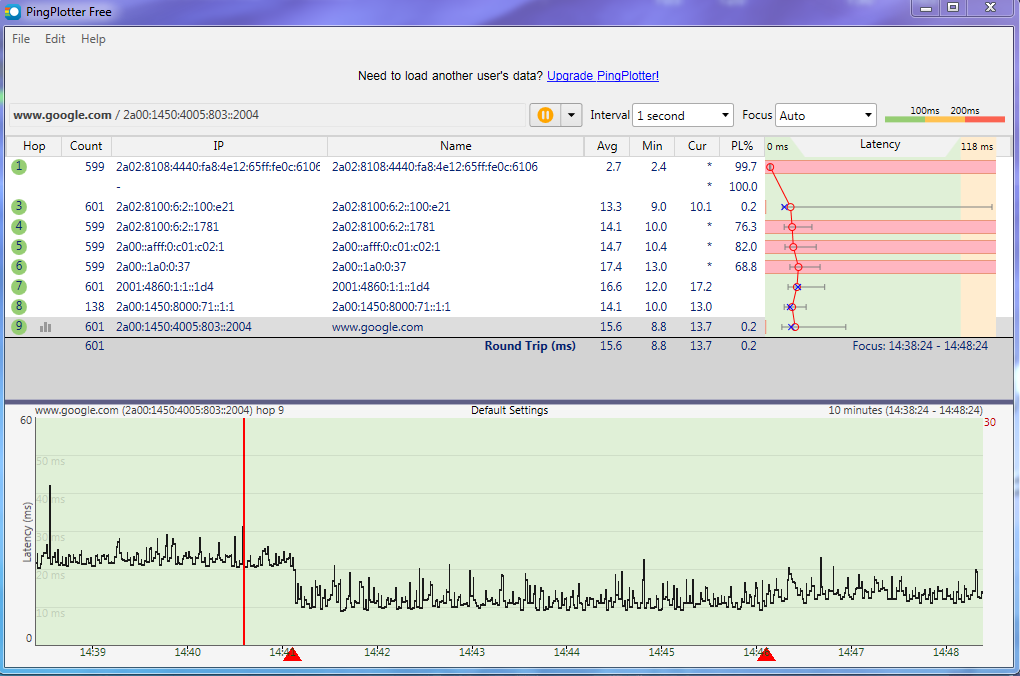Click the Default Settings label above the graph
This screenshot has width=1020, height=676.
coord(509,411)
